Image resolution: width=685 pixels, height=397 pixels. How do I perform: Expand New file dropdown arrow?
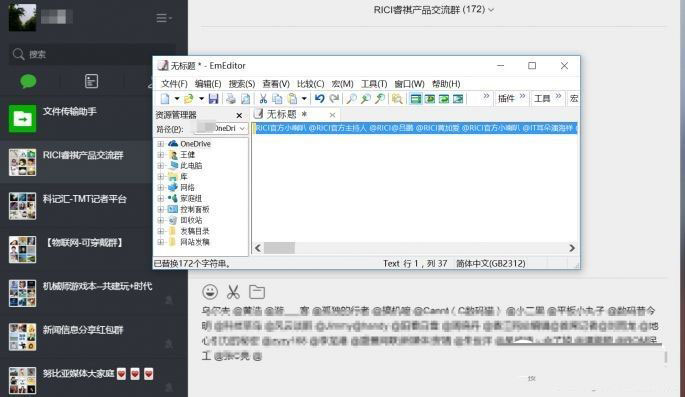[x=177, y=99]
